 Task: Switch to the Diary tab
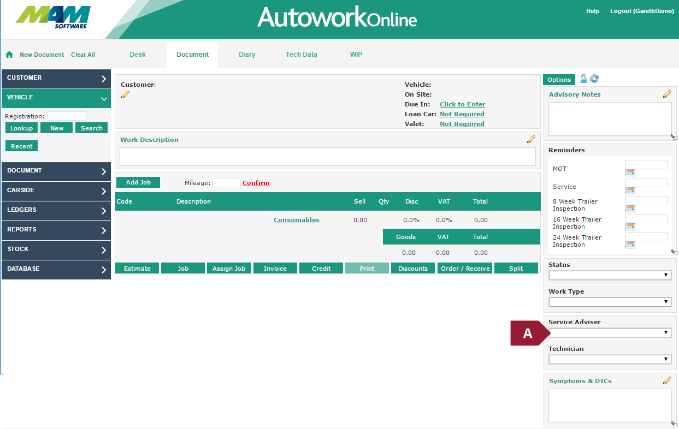pyautogui.click(x=246, y=54)
